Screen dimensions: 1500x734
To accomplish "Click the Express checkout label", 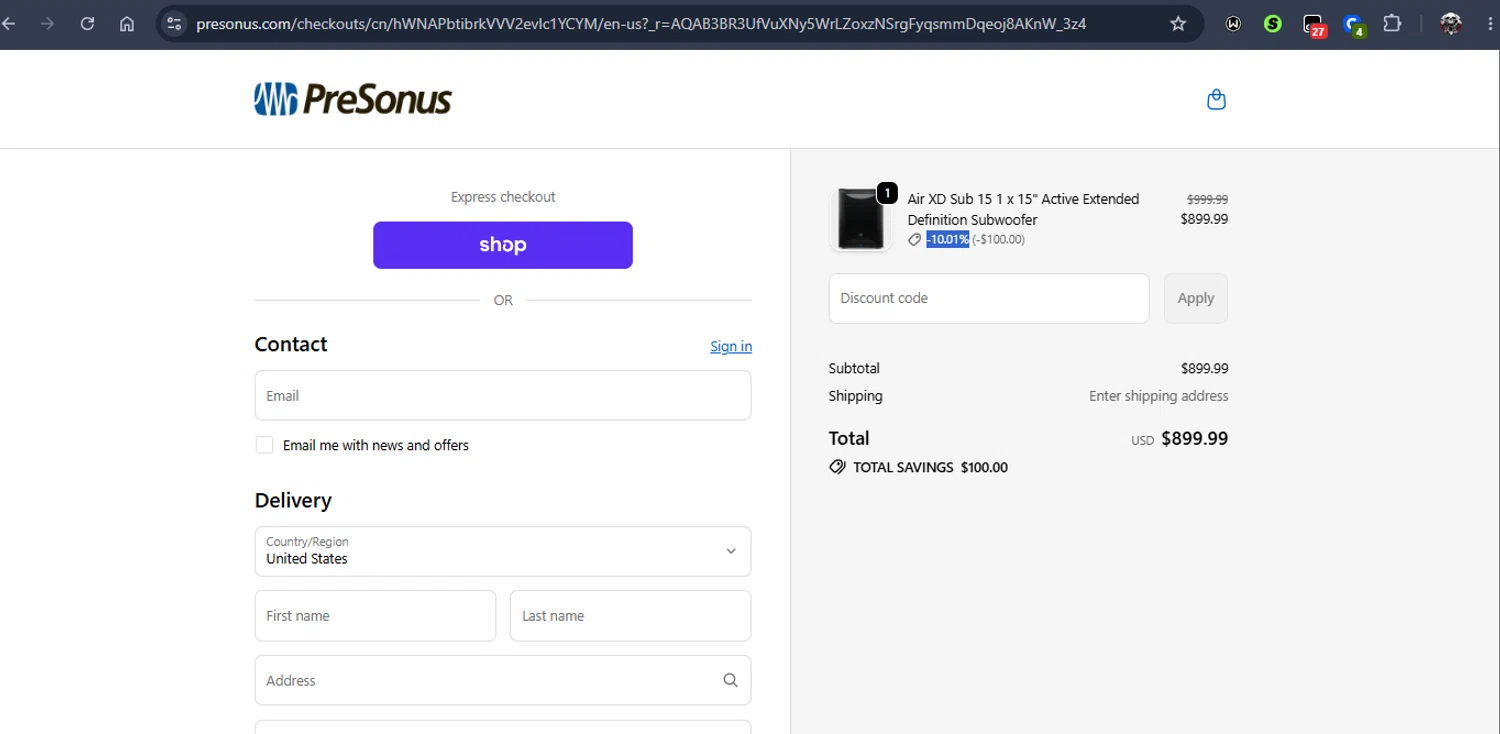I will (x=503, y=197).
